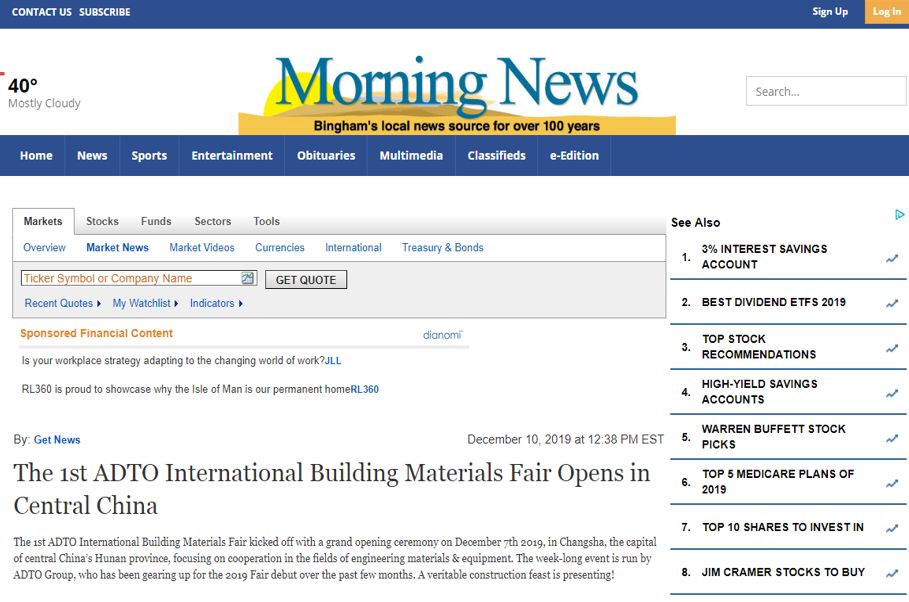Click trend arrow beside High-Yield Savings Accounts
The height and width of the screenshot is (602, 909).
pyautogui.click(x=892, y=393)
